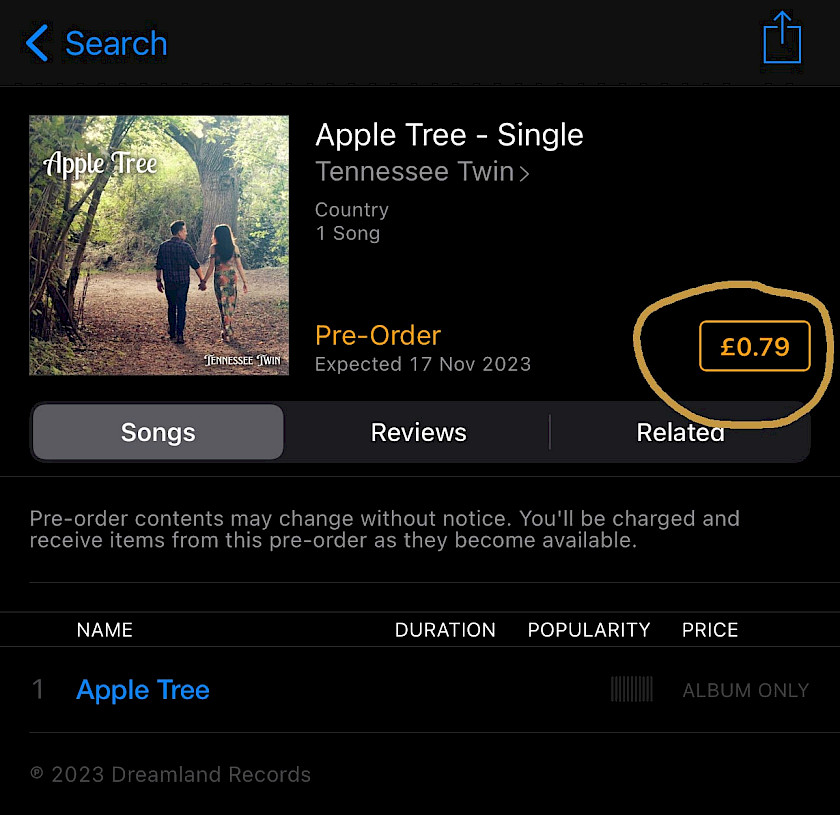Tap the POPULARITY column header

588,630
